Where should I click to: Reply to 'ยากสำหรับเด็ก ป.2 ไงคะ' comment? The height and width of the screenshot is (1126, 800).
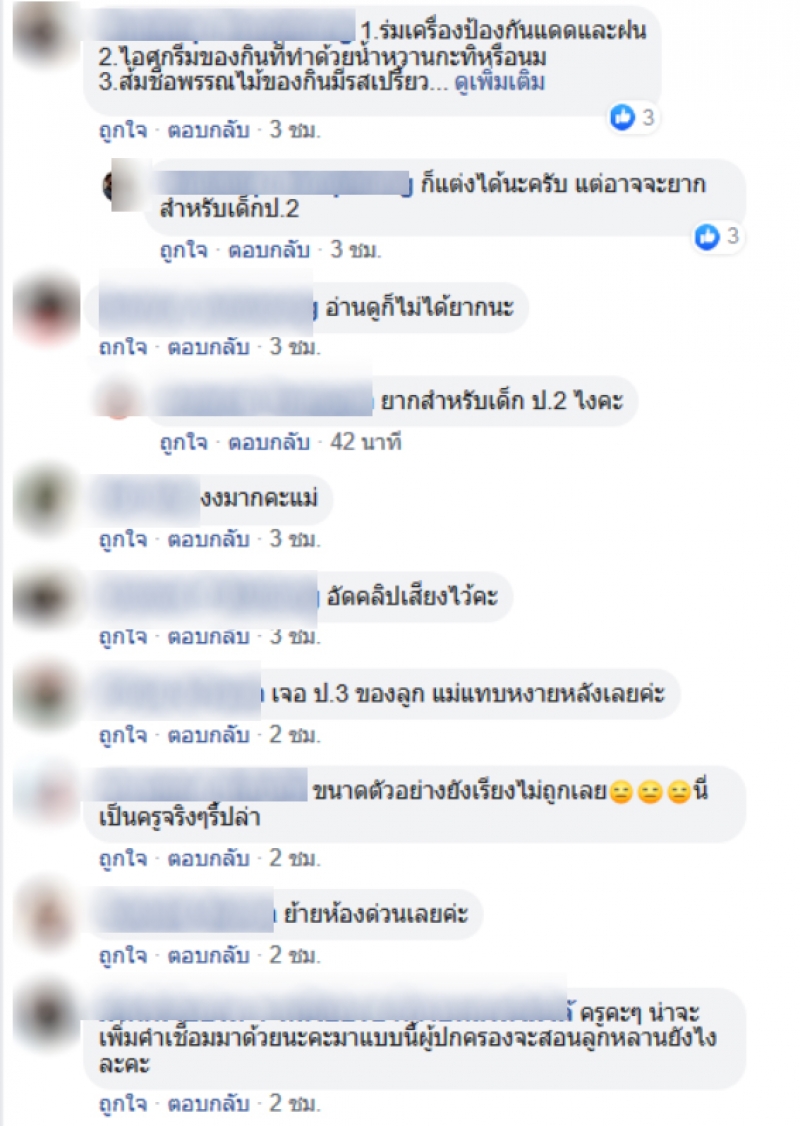pos(269,442)
